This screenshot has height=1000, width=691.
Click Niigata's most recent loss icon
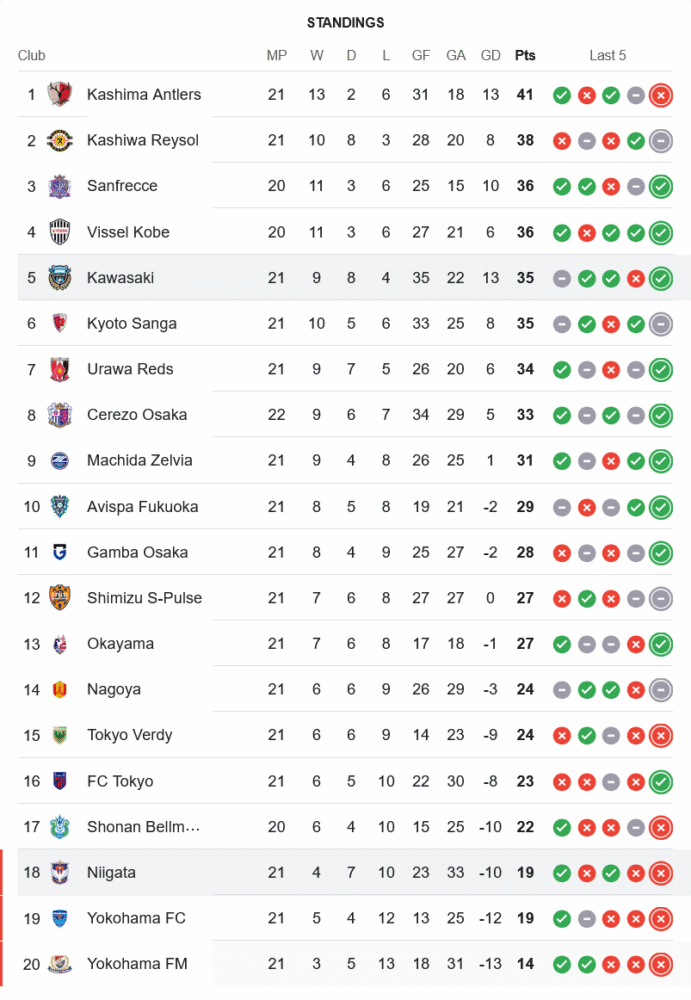pyautogui.click(x=660, y=873)
